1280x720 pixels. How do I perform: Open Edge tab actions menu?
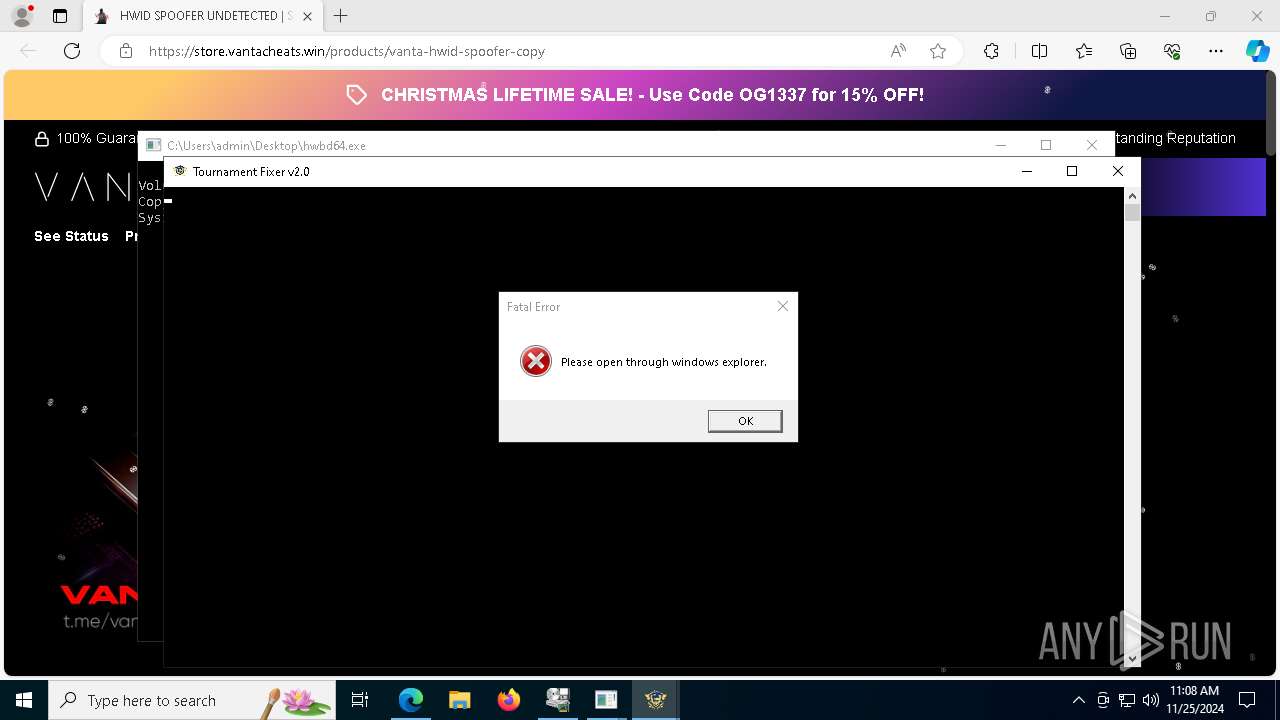click(60, 16)
